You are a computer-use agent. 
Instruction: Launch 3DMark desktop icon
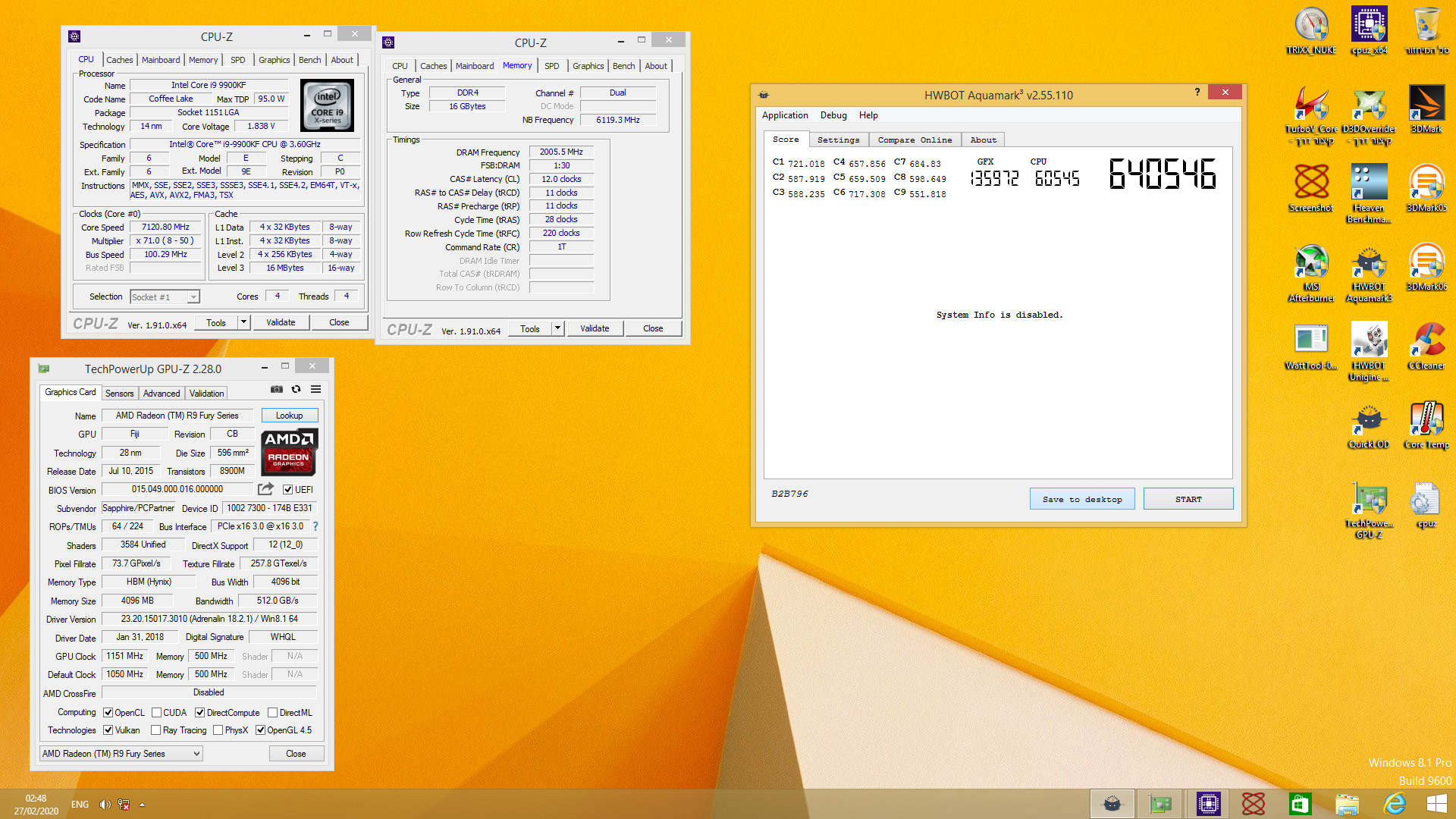(1426, 109)
